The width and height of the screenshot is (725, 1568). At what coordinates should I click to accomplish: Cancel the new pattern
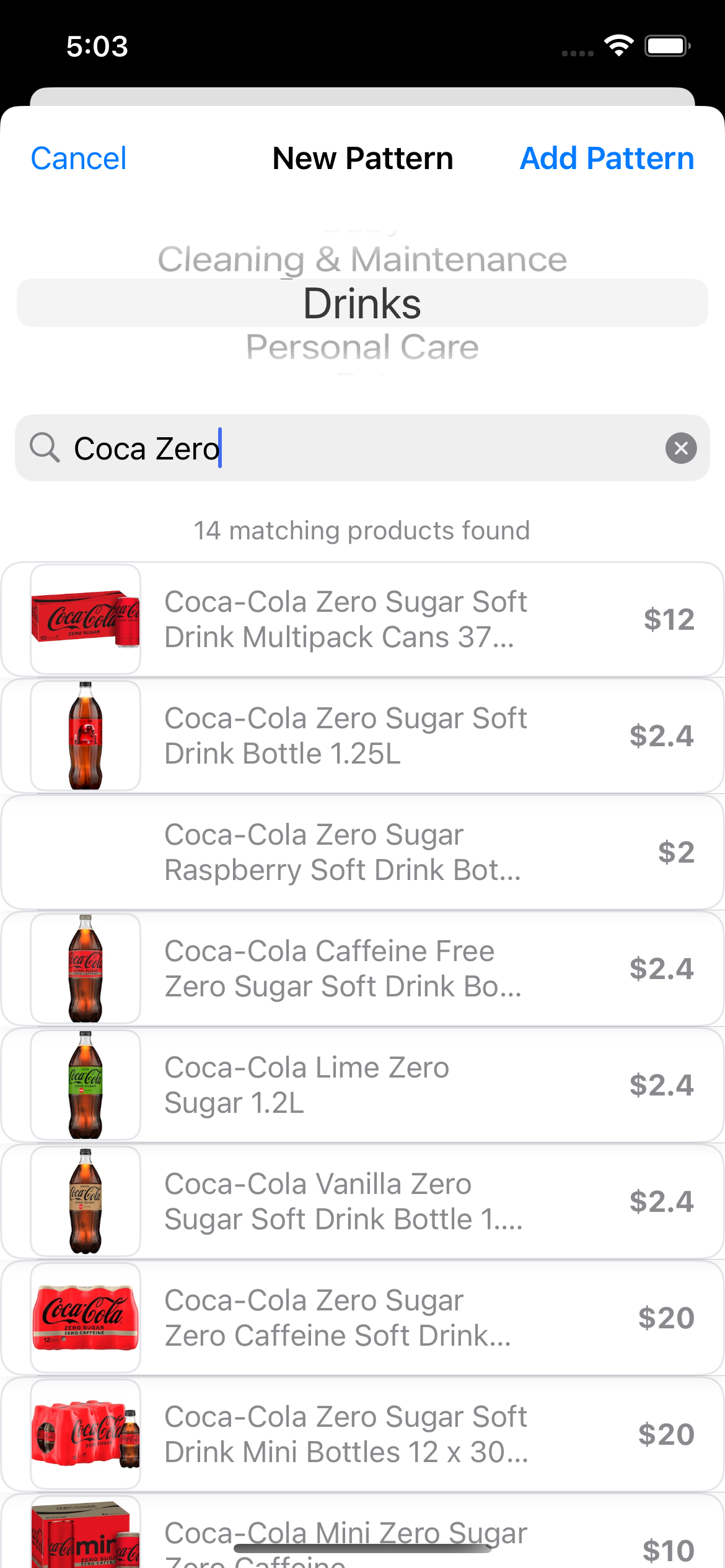pyautogui.click(x=79, y=159)
